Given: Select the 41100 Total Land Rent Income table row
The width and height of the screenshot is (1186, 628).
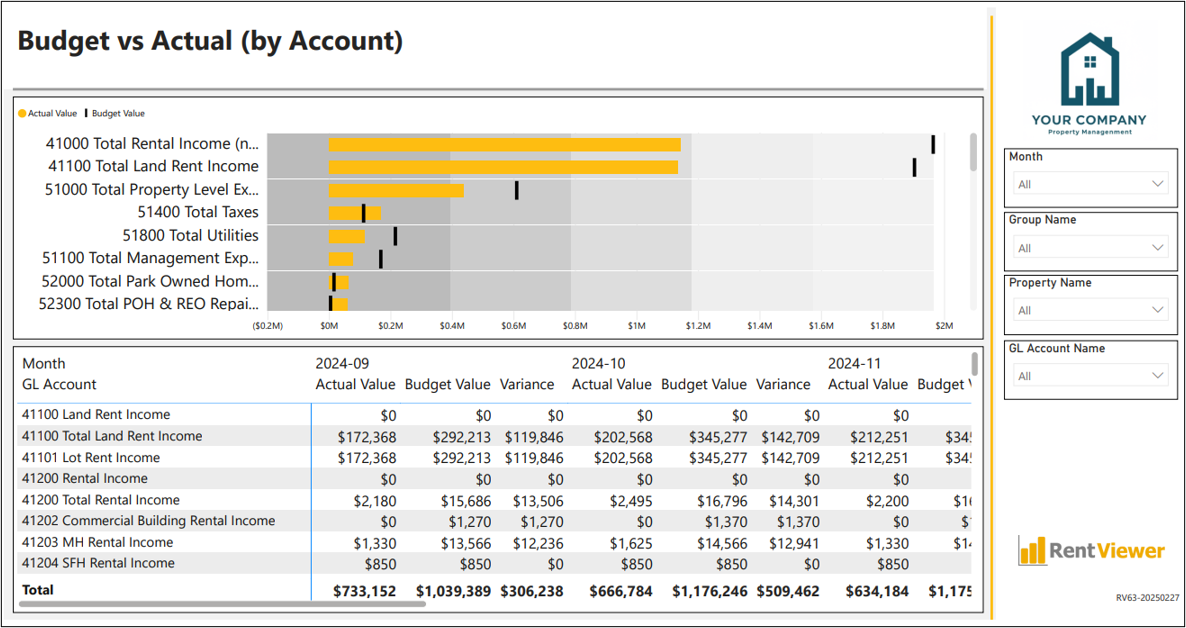Looking at the screenshot, I should (x=495, y=436).
